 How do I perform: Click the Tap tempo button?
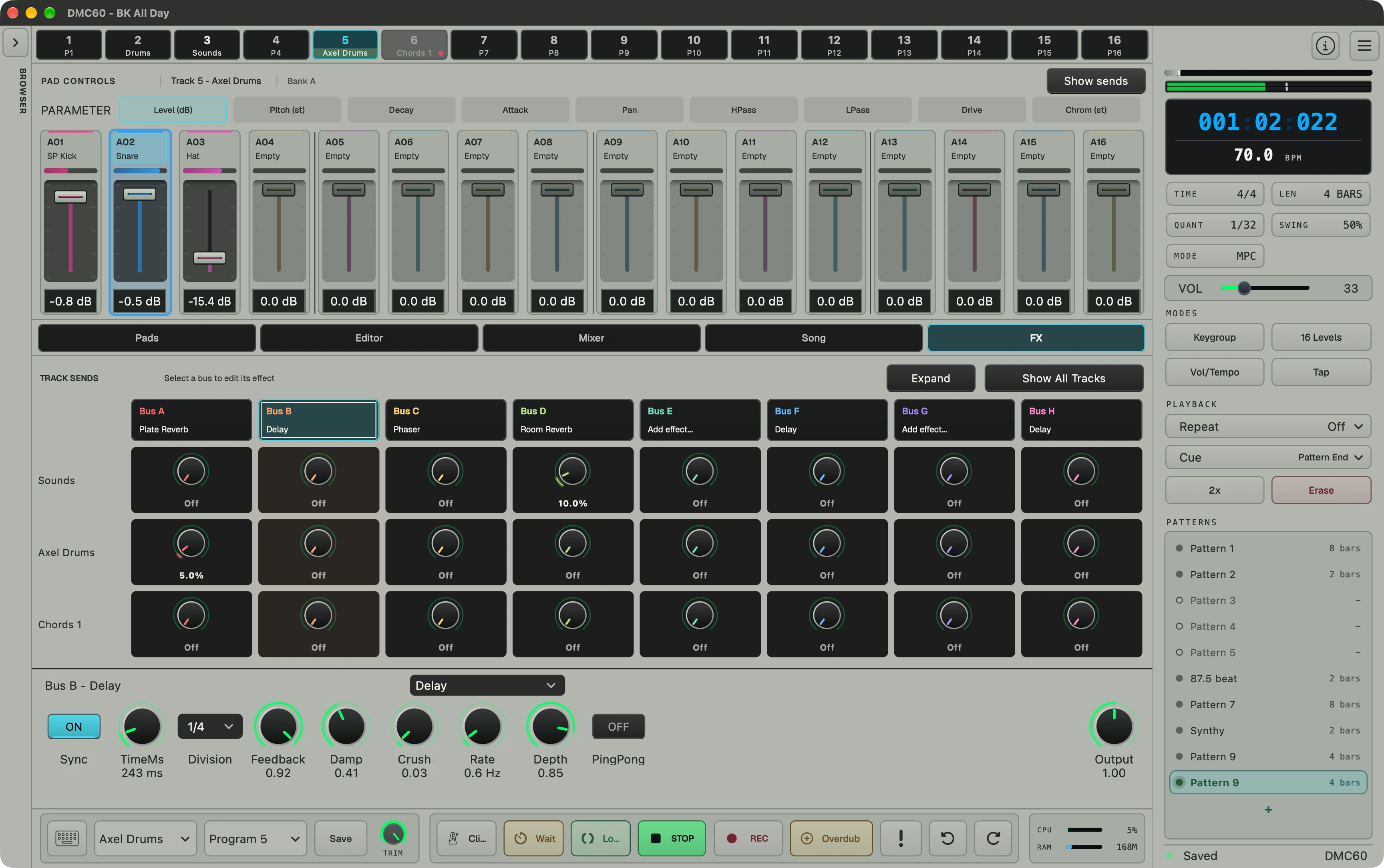coord(1321,372)
